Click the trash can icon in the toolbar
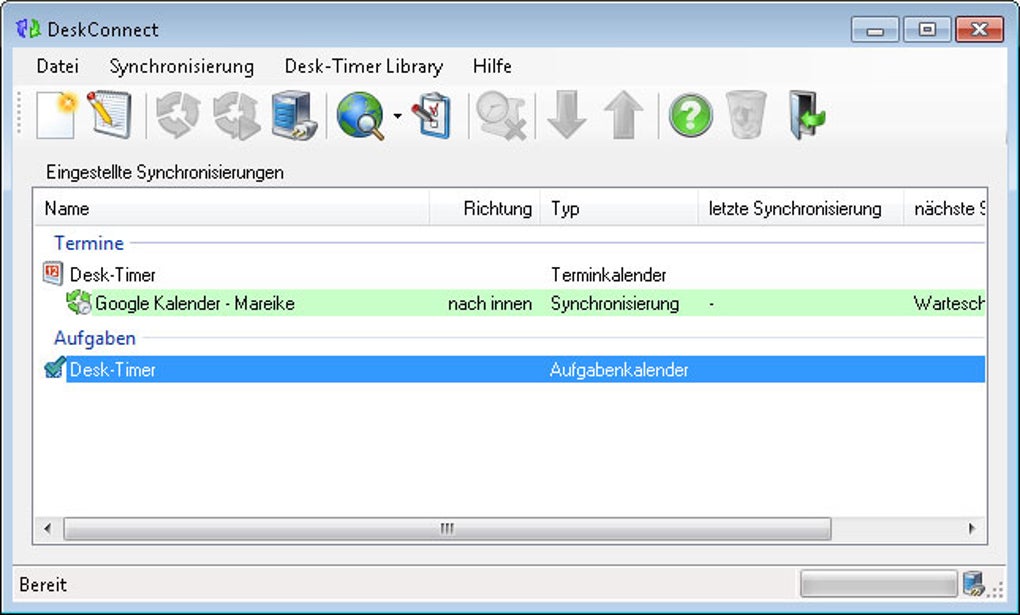 [x=746, y=113]
